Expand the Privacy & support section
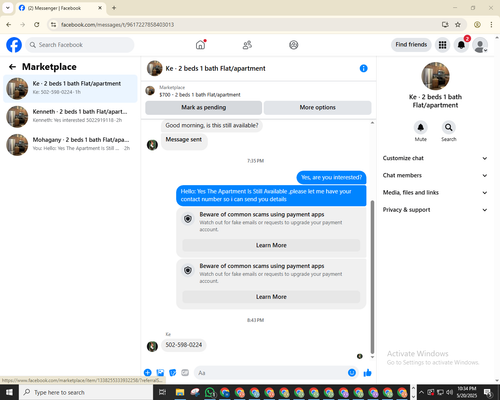The width and height of the screenshot is (500, 400). (x=435, y=210)
